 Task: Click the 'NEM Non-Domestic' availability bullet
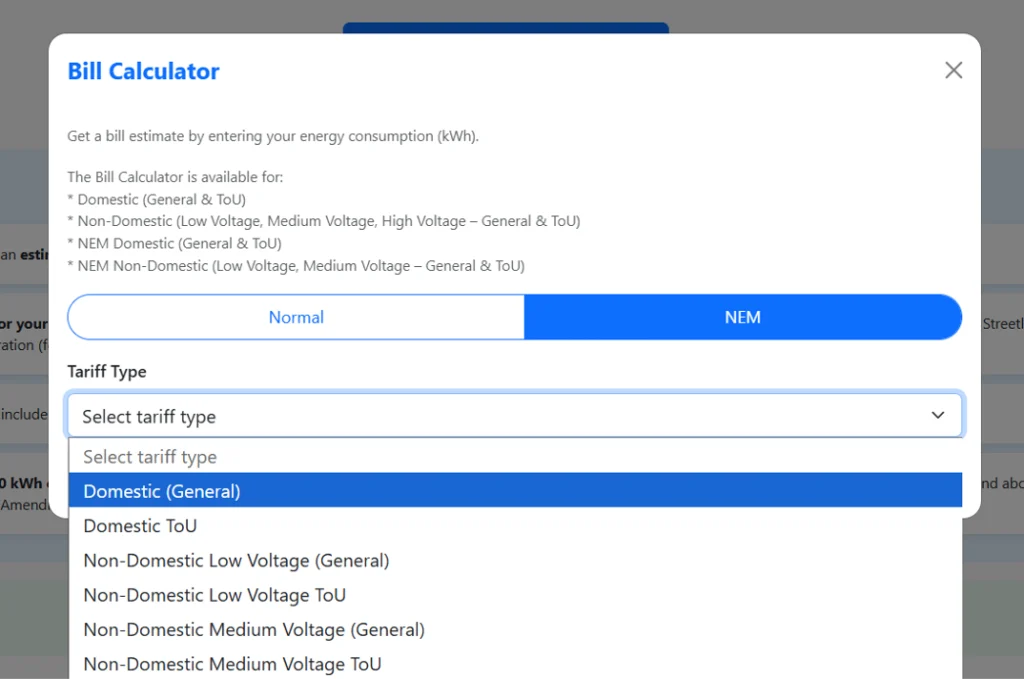tap(296, 266)
